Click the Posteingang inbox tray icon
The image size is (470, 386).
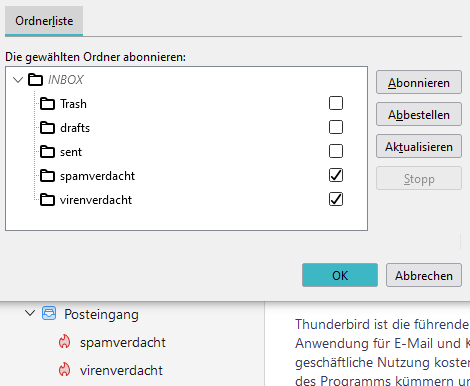[49, 313]
